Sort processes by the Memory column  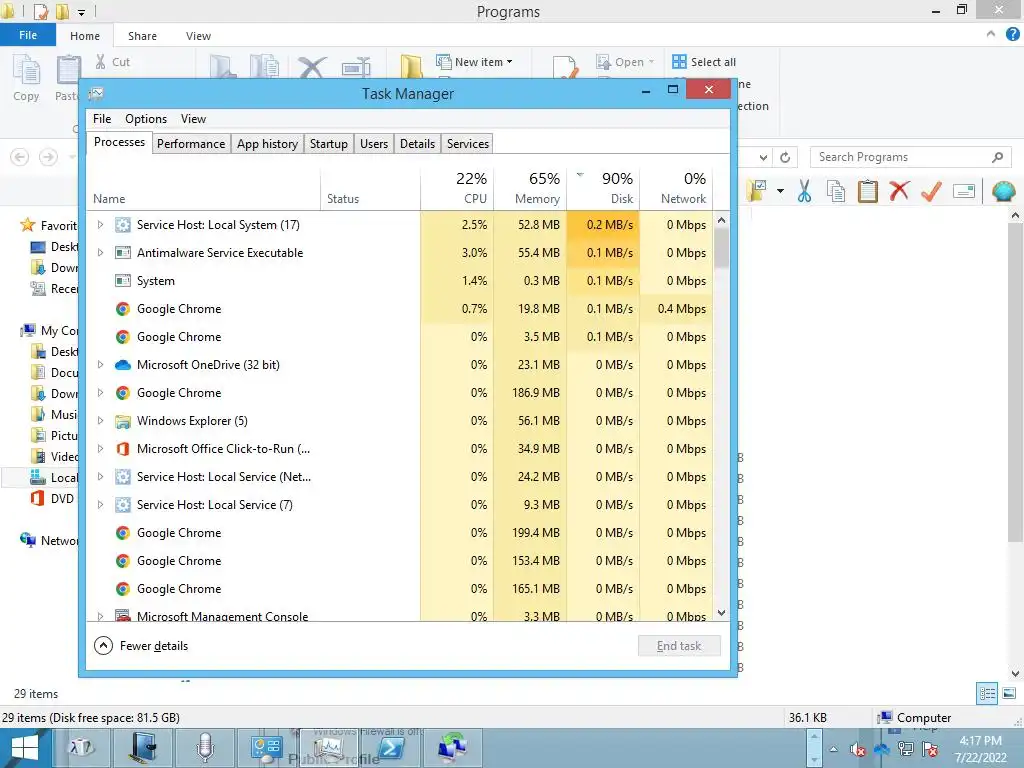(x=530, y=189)
